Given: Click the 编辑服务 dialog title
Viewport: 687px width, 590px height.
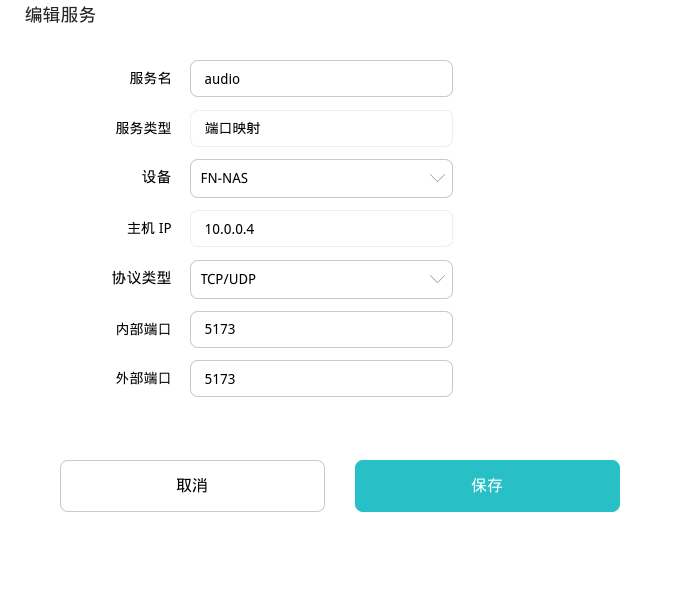Looking at the screenshot, I should pyautogui.click(x=60, y=15).
